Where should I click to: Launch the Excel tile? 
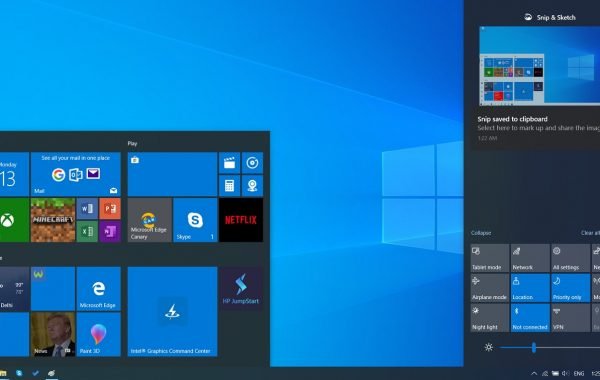pos(87,231)
